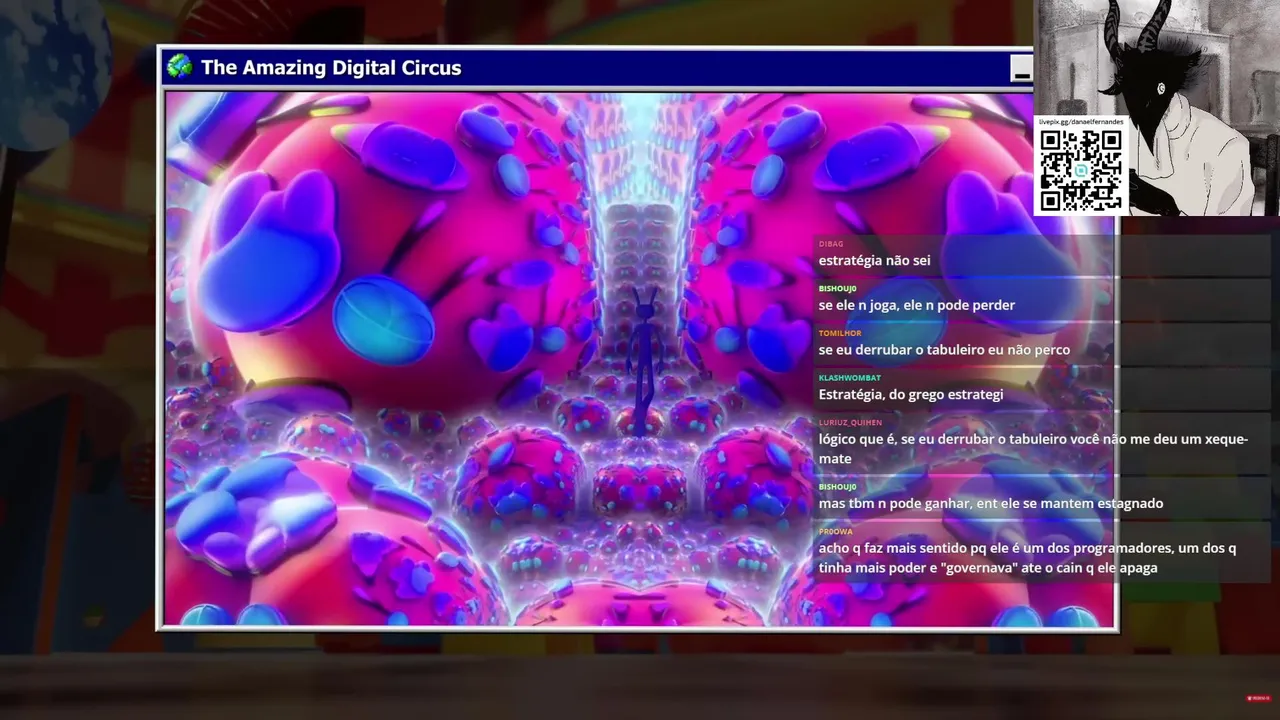Viewport: 1280px width, 720px height.
Task: Click the livepix QR code
Action: pyautogui.click(x=1080, y=170)
